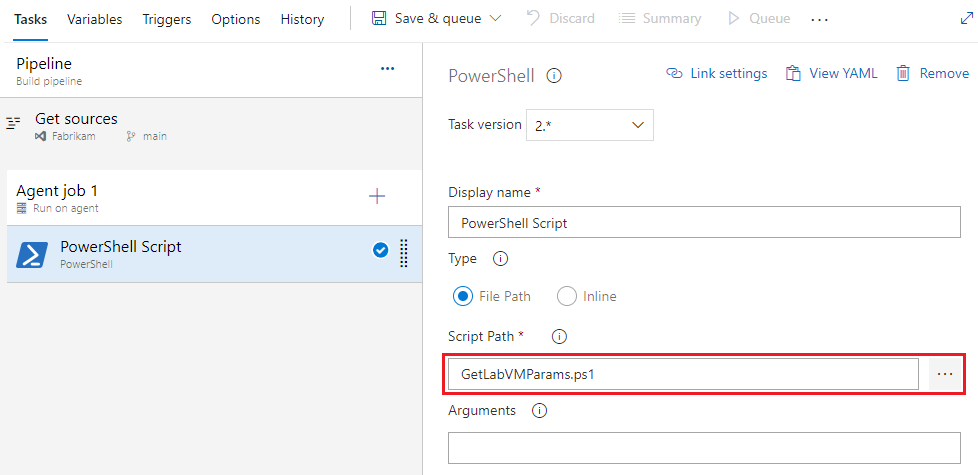Click the info icon next to PowerShell title
The image size is (978, 475).
click(x=555, y=75)
